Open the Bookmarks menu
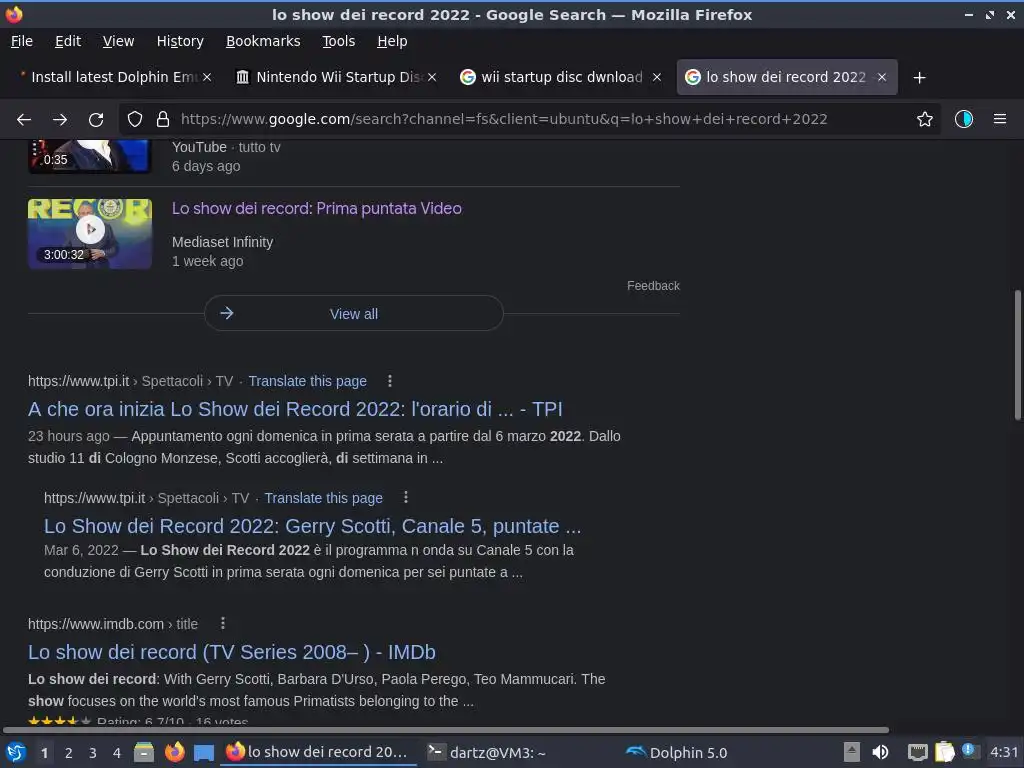 click(263, 41)
